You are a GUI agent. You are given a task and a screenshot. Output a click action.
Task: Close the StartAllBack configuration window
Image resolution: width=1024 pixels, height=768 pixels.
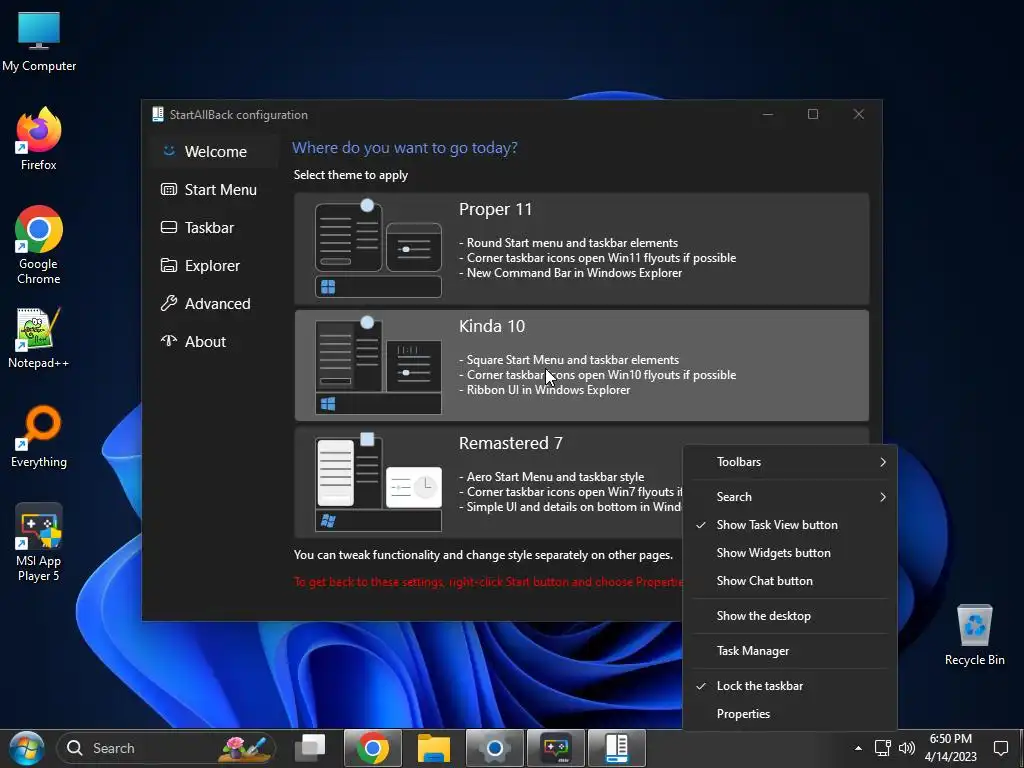pyautogui.click(x=859, y=114)
